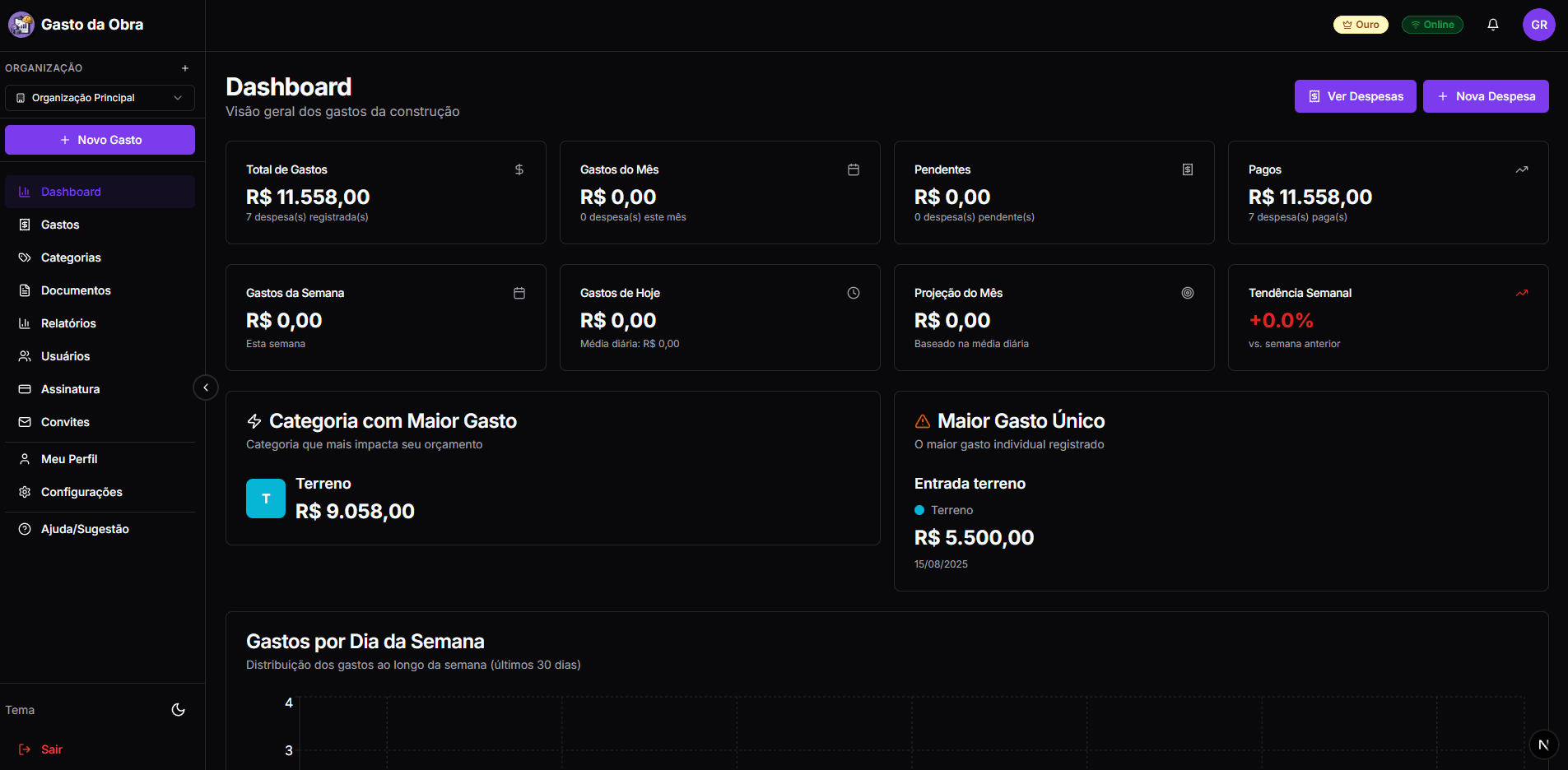
Task: Click the notification bell icon
Action: 1492,24
